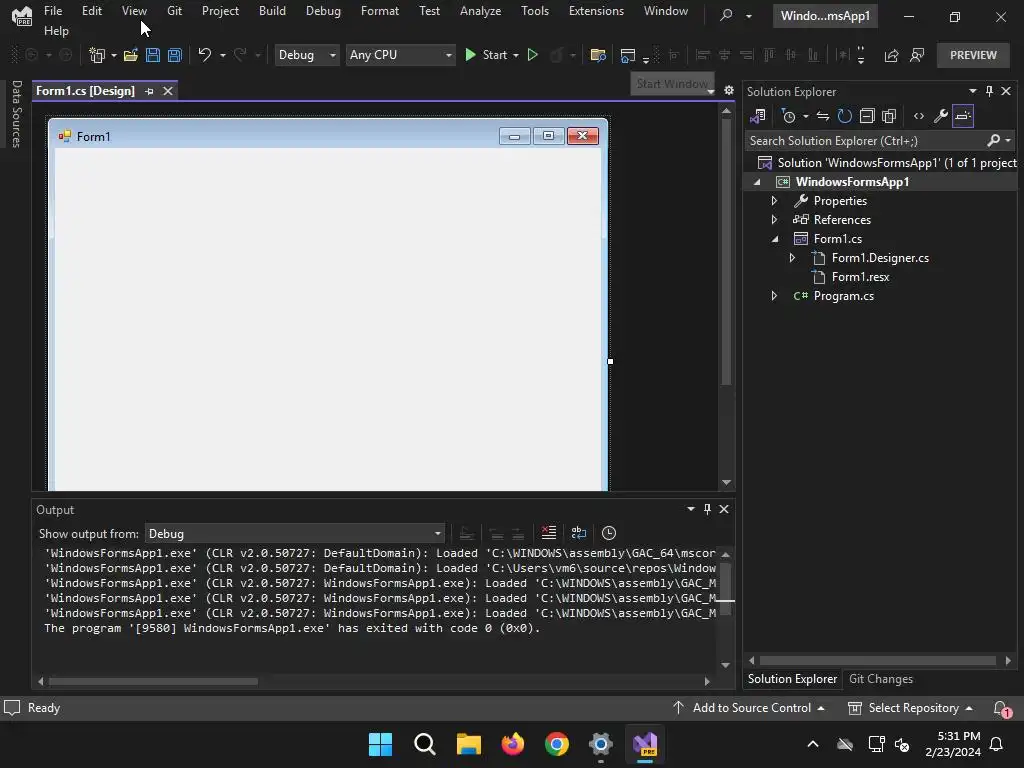Click Start Without Debugging outline arrow

pos(533,56)
